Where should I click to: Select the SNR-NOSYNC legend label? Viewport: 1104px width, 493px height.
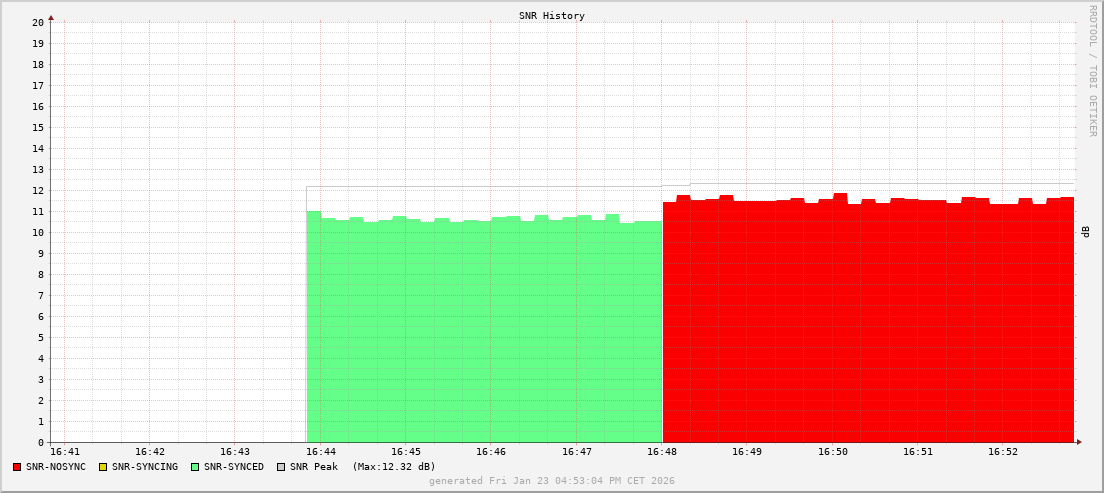56,467
